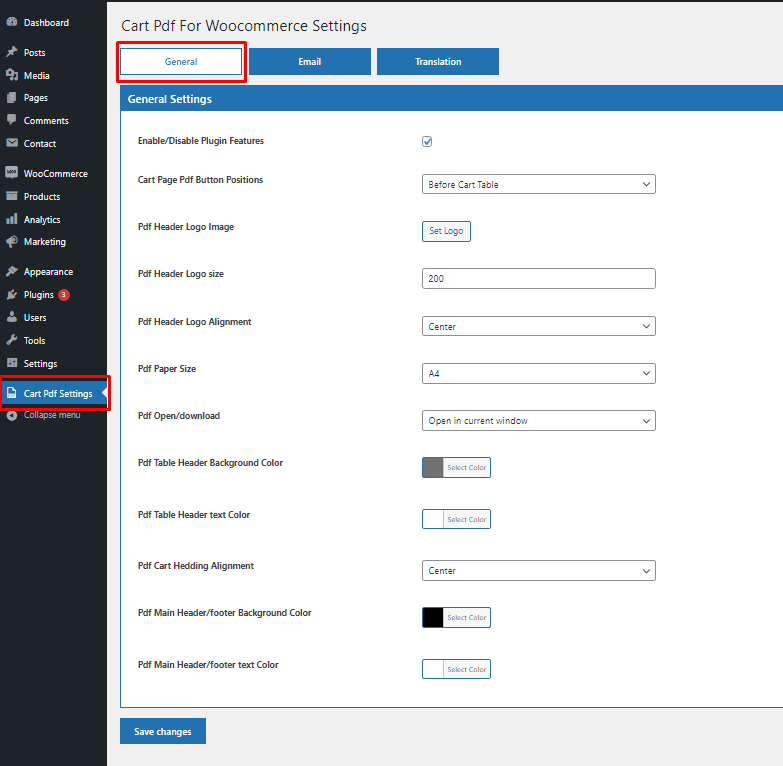Image resolution: width=783 pixels, height=766 pixels.
Task: Click the Cart Pdf Settings file icon
Action: coord(11,393)
